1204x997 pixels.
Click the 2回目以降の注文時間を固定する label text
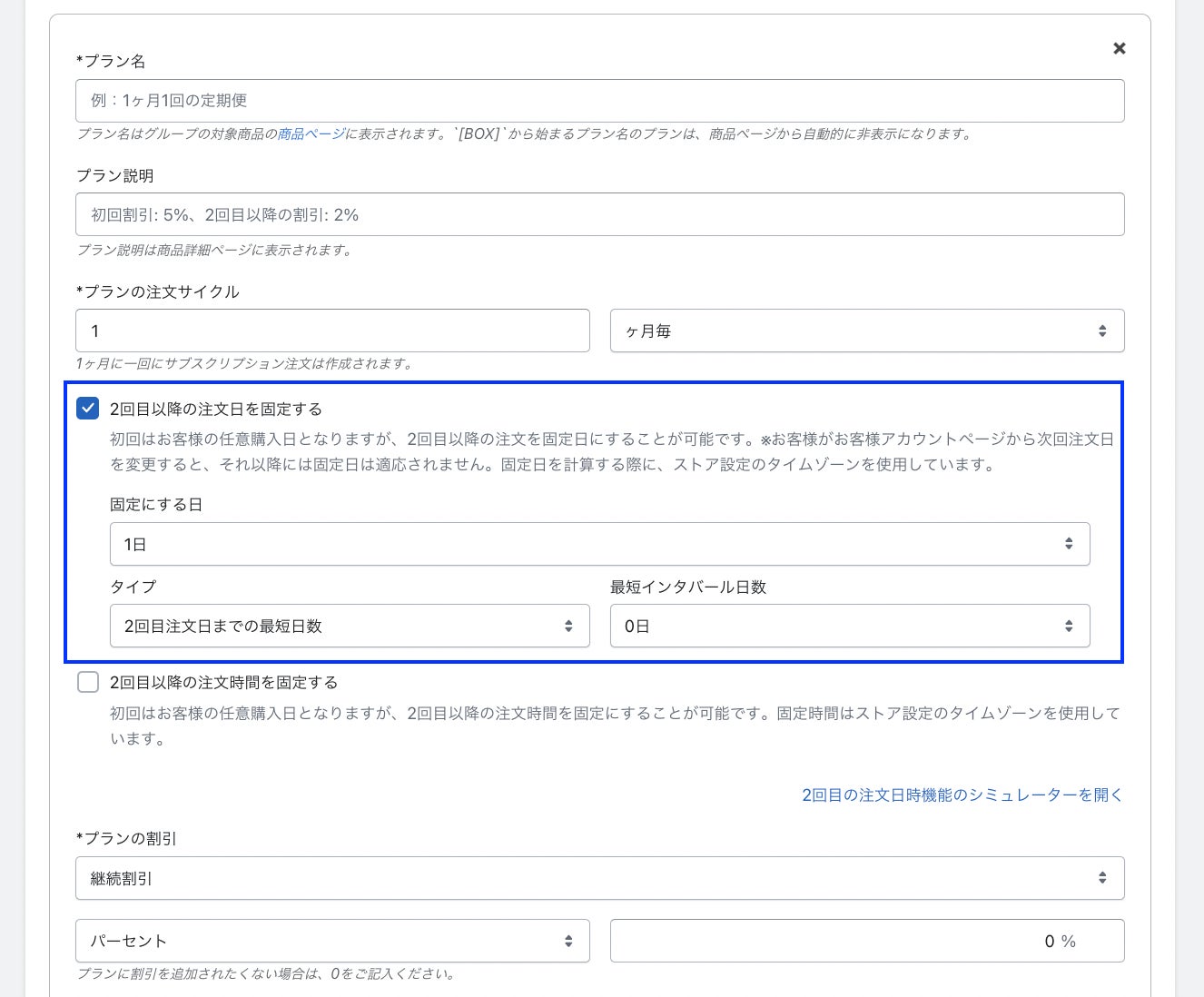coord(223,683)
